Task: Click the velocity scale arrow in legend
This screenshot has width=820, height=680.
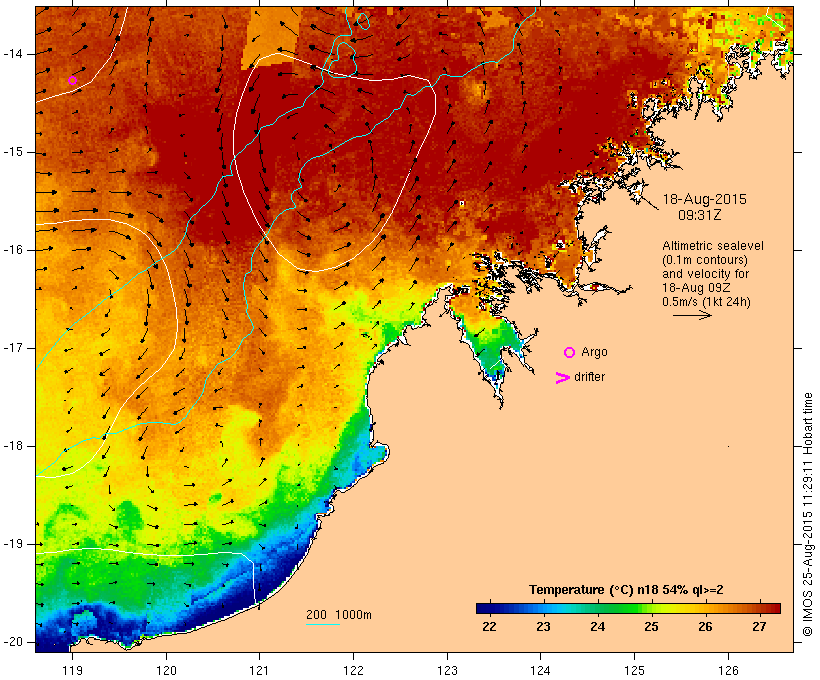Action: click(x=692, y=315)
